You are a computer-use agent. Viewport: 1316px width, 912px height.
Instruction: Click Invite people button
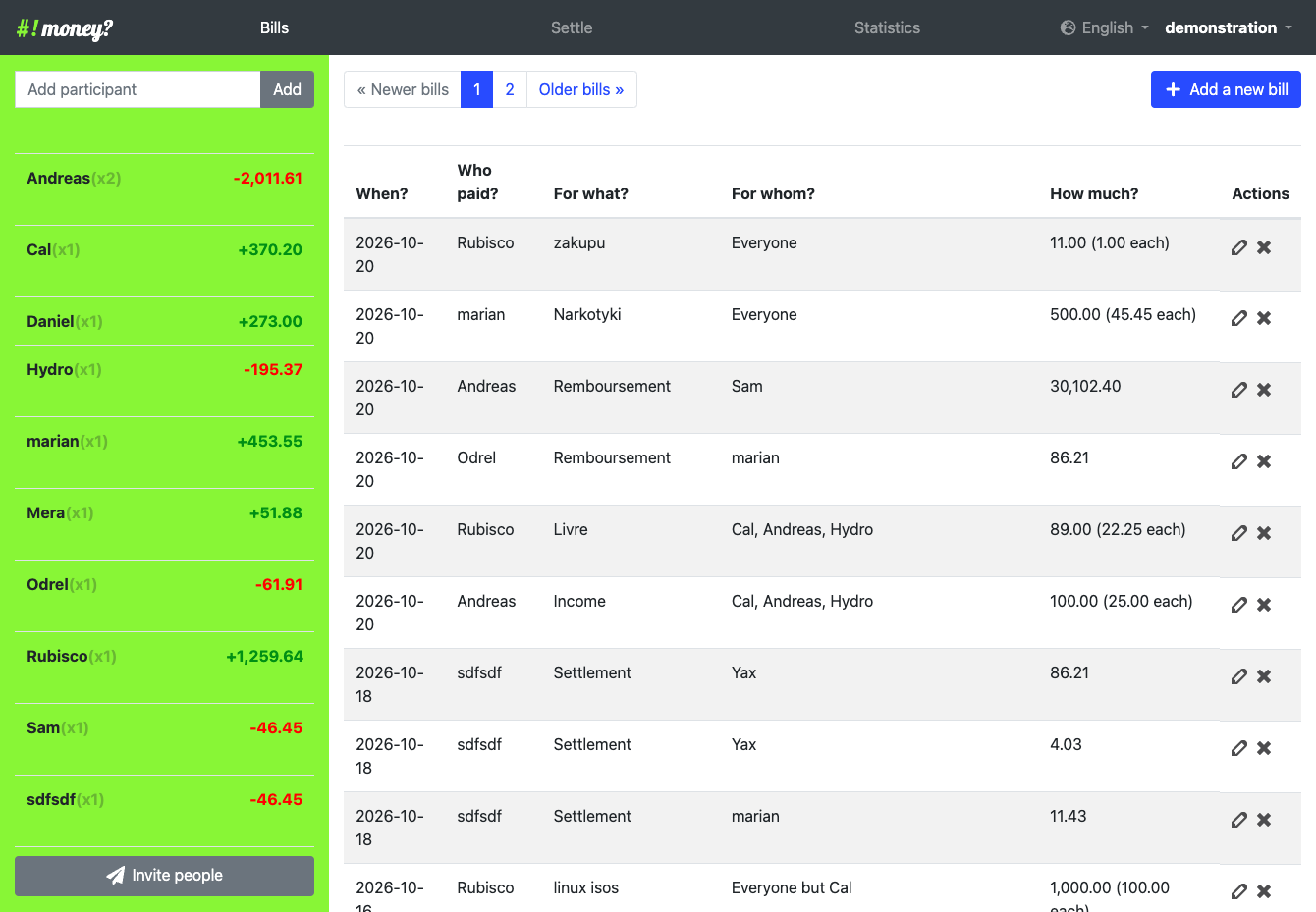tap(165, 876)
